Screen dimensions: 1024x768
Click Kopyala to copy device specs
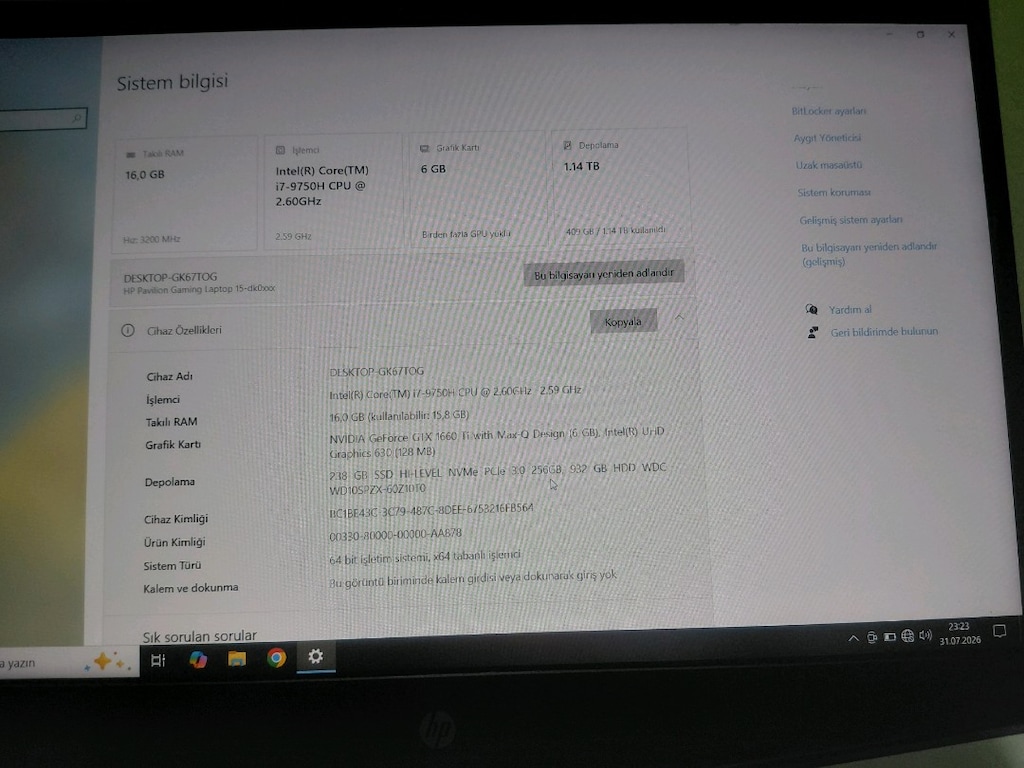(623, 321)
